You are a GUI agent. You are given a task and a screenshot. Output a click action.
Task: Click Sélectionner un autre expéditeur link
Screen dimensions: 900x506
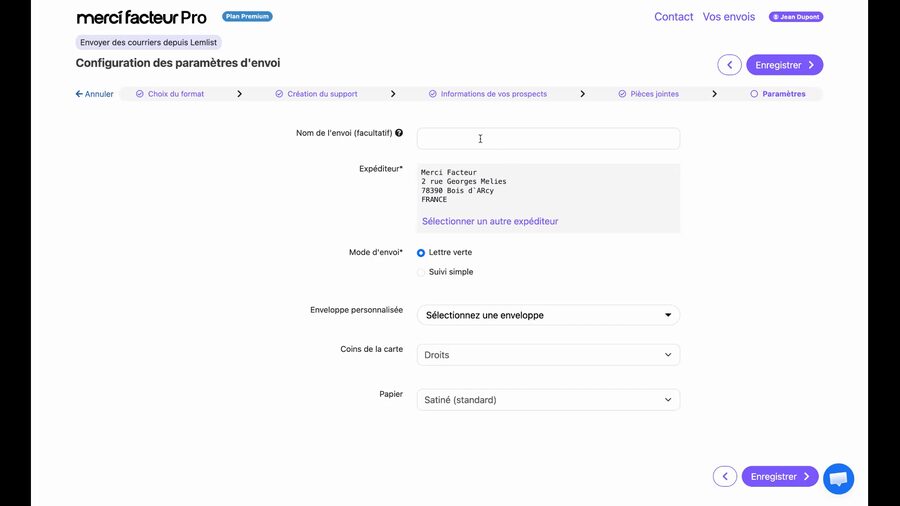coord(490,221)
